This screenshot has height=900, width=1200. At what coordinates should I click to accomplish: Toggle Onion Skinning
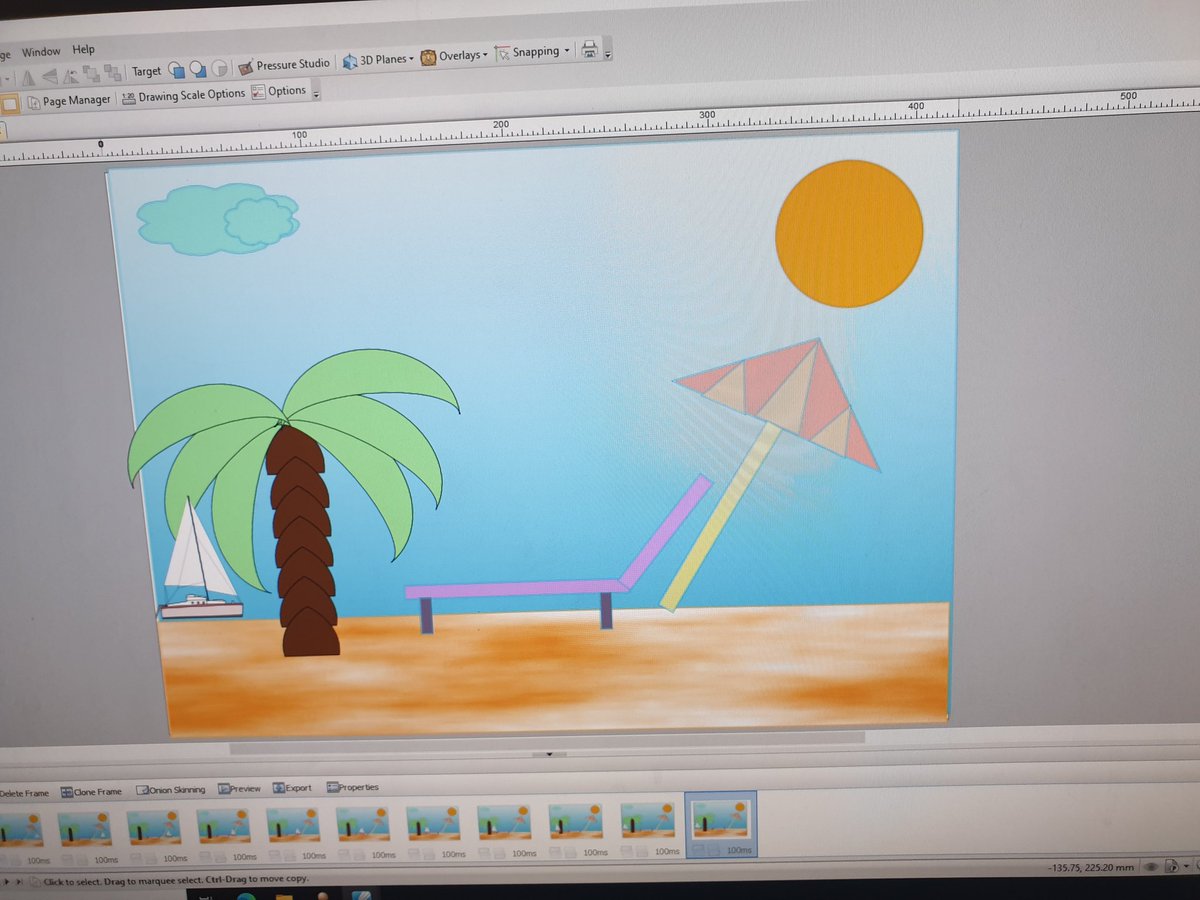(170, 790)
